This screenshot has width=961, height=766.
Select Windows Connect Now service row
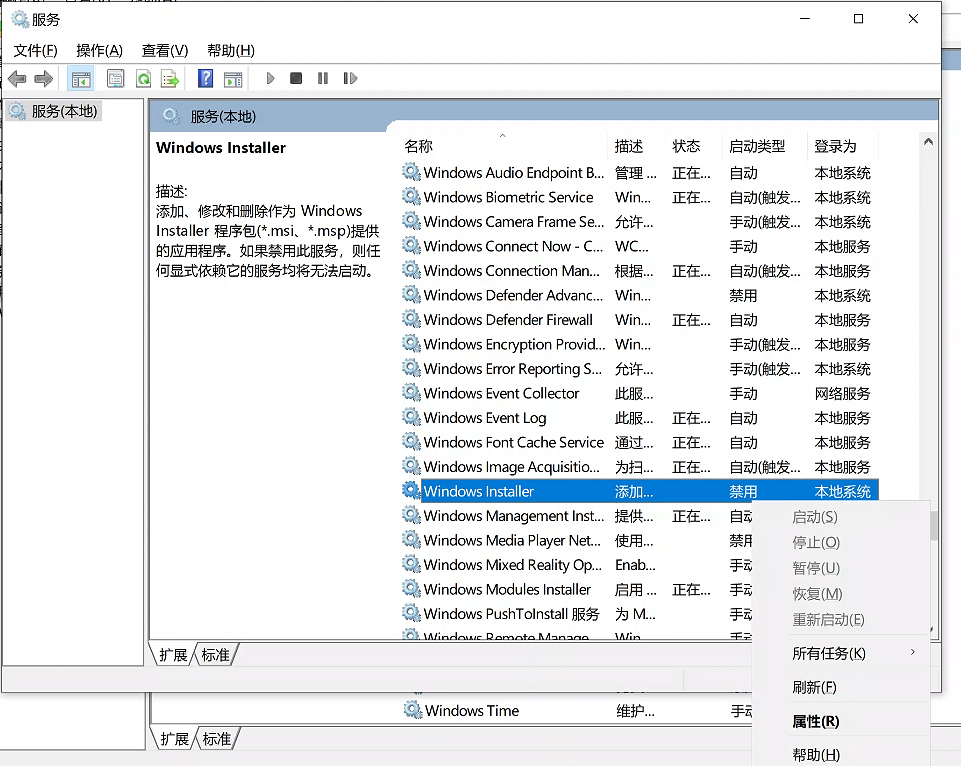[x=639, y=246]
